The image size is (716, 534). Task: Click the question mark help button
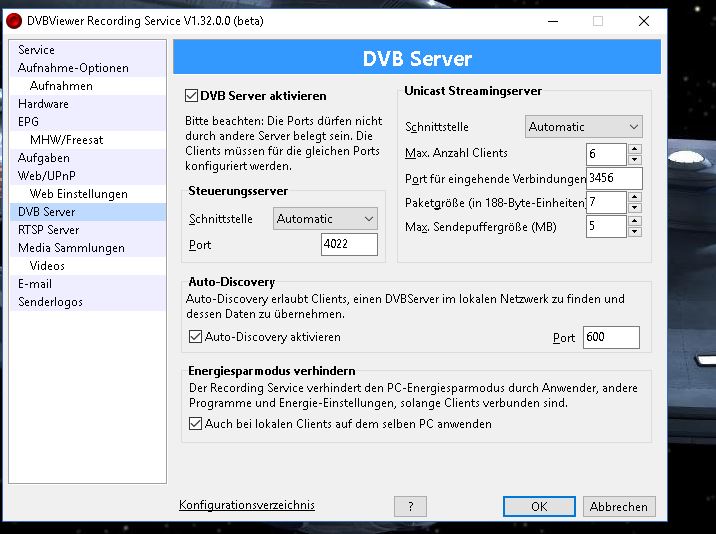(411, 507)
